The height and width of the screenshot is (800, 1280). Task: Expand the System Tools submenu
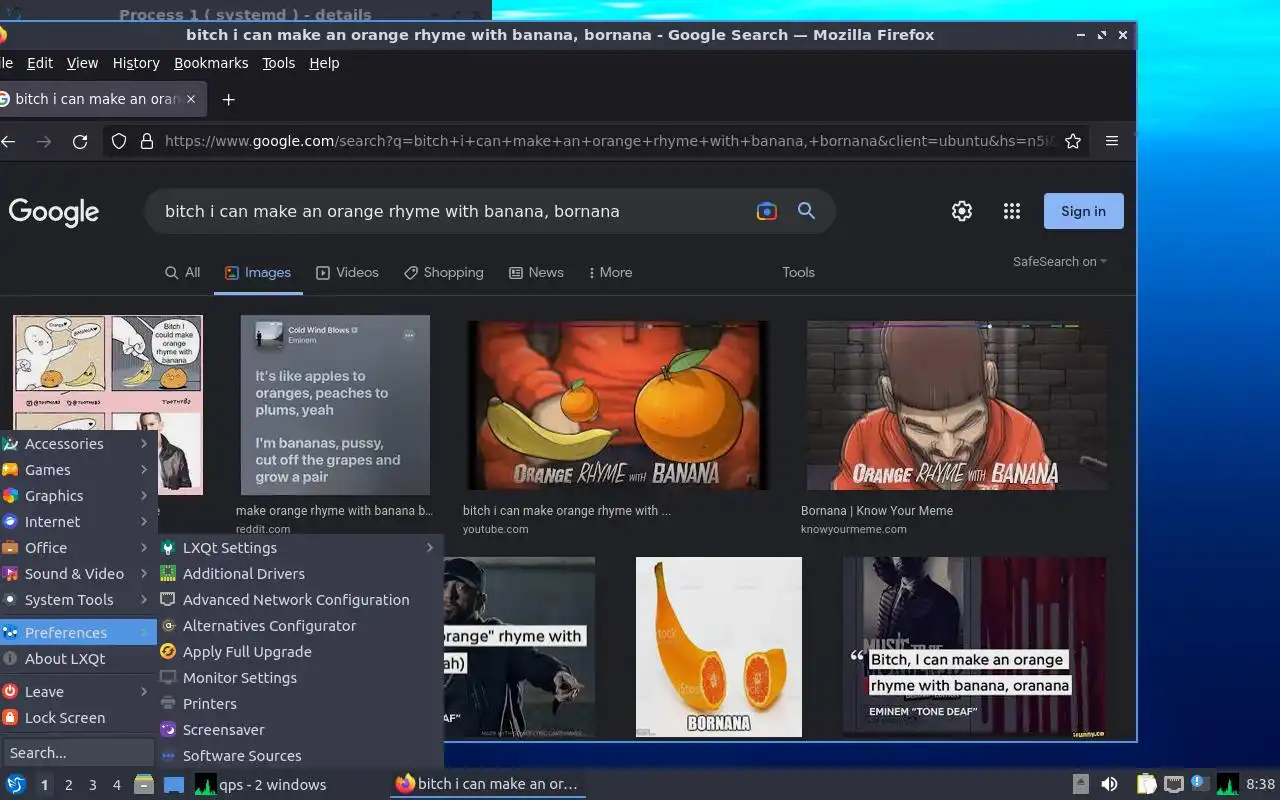click(x=79, y=600)
